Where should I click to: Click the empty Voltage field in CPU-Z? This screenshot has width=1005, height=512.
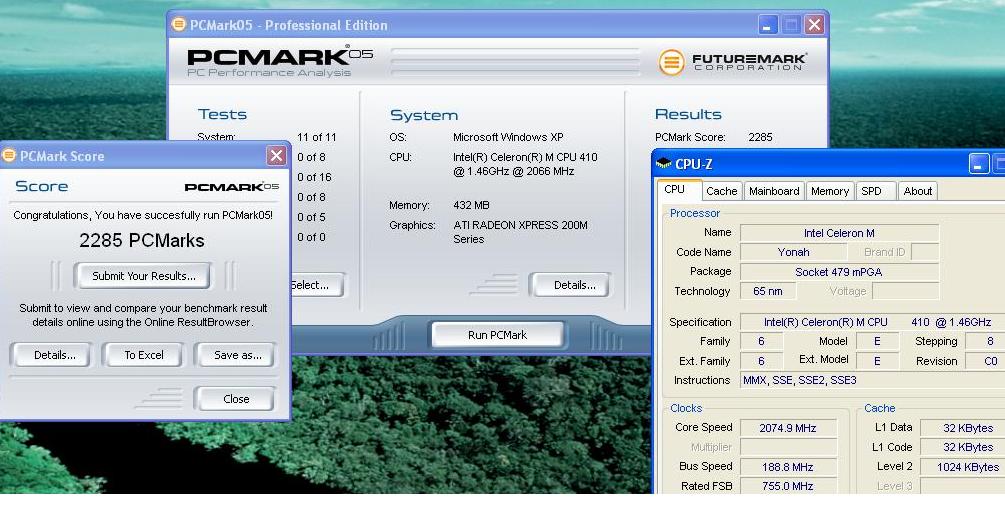tap(906, 291)
